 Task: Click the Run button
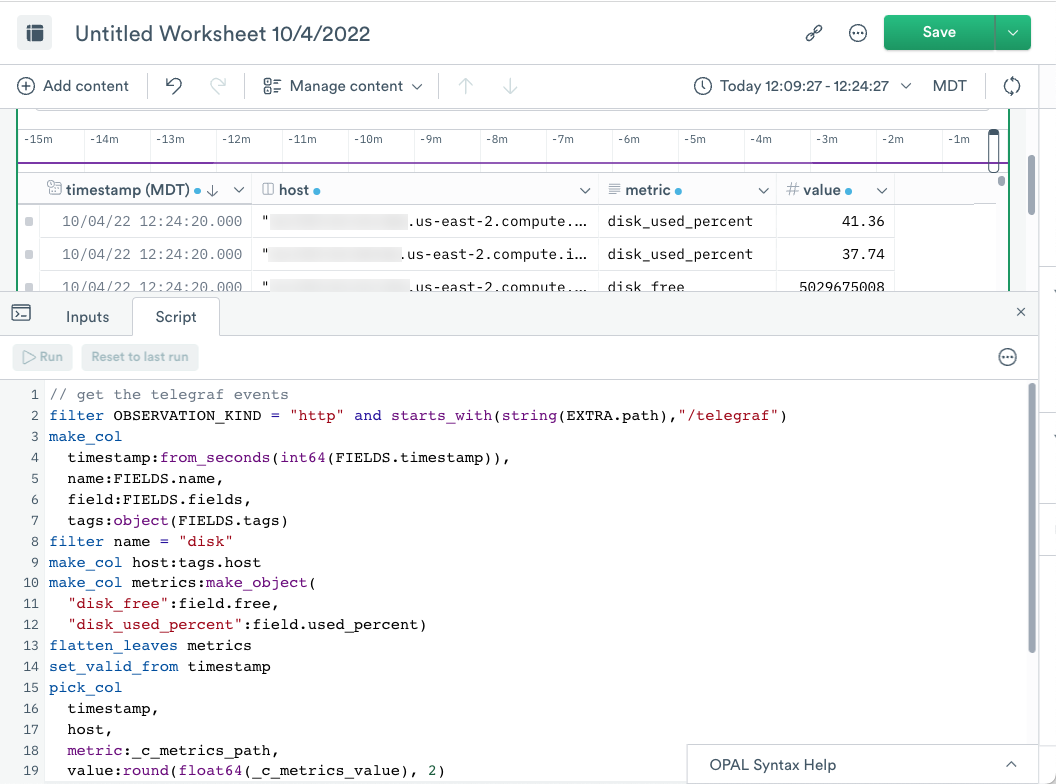point(42,357)
